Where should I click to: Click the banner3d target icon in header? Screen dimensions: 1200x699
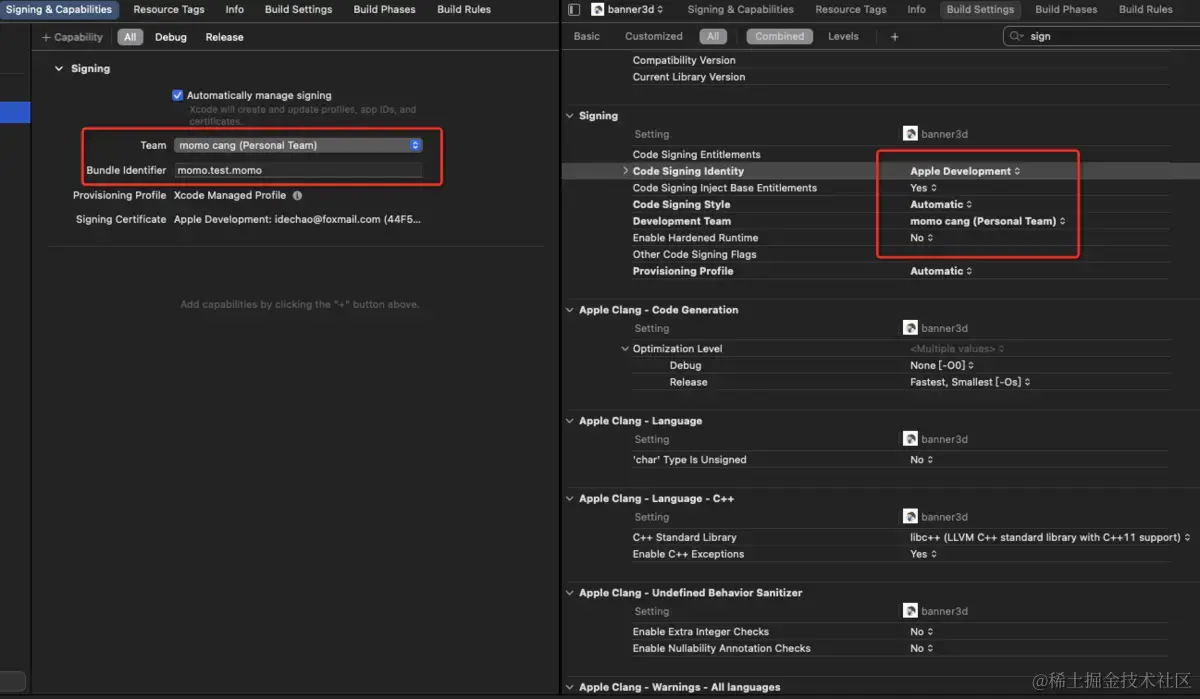point(598,10)
